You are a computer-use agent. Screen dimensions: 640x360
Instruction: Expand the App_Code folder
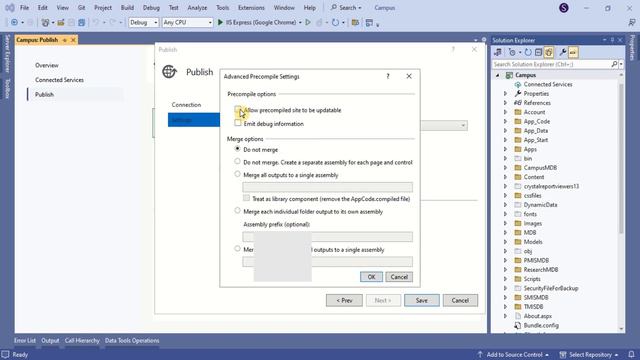click(505, 122)
